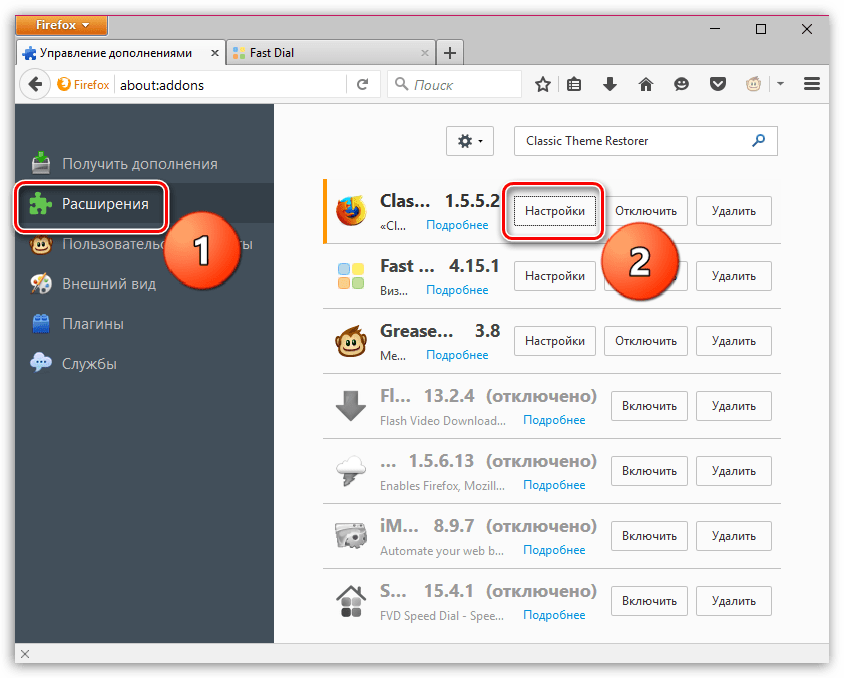The height and width of the screenshot is (678, 844).
Task: Click the reload page icon
Action: click(x=363, y=85)
